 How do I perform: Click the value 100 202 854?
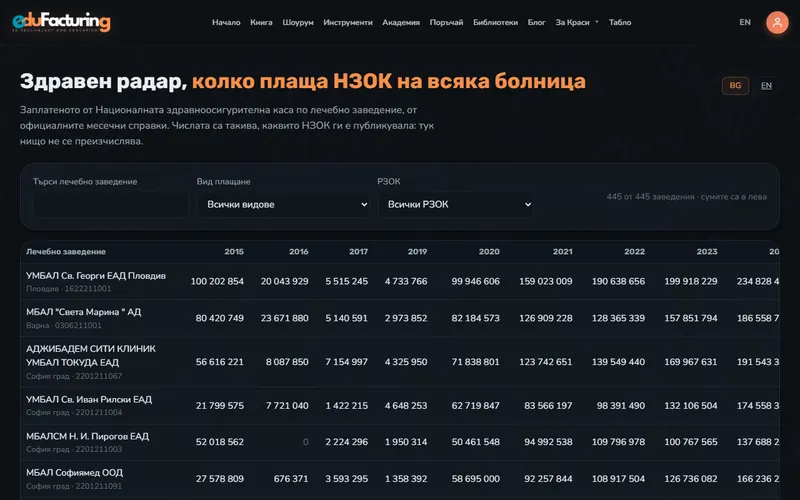217,282
